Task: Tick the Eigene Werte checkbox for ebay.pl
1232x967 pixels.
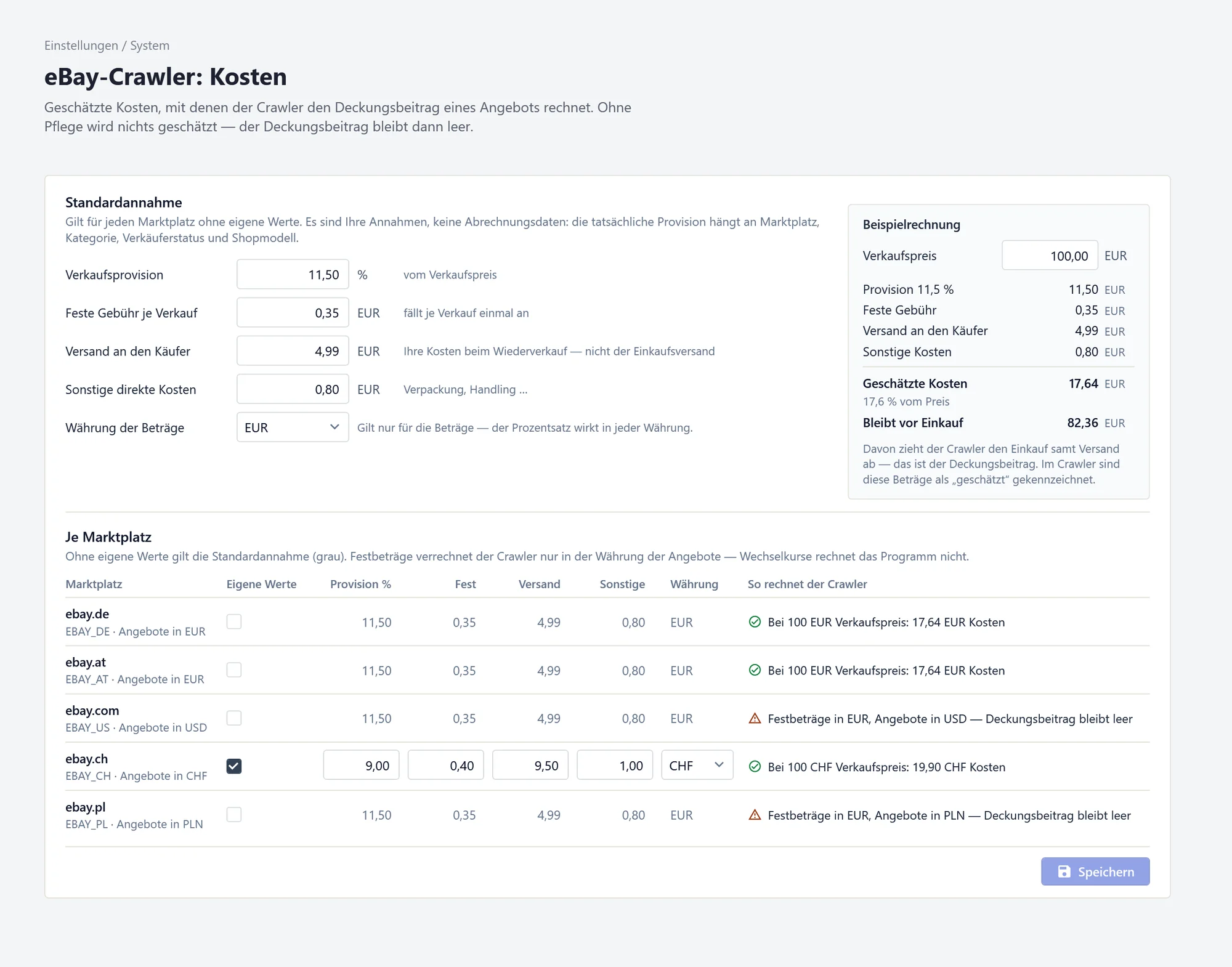Action: 234,814
